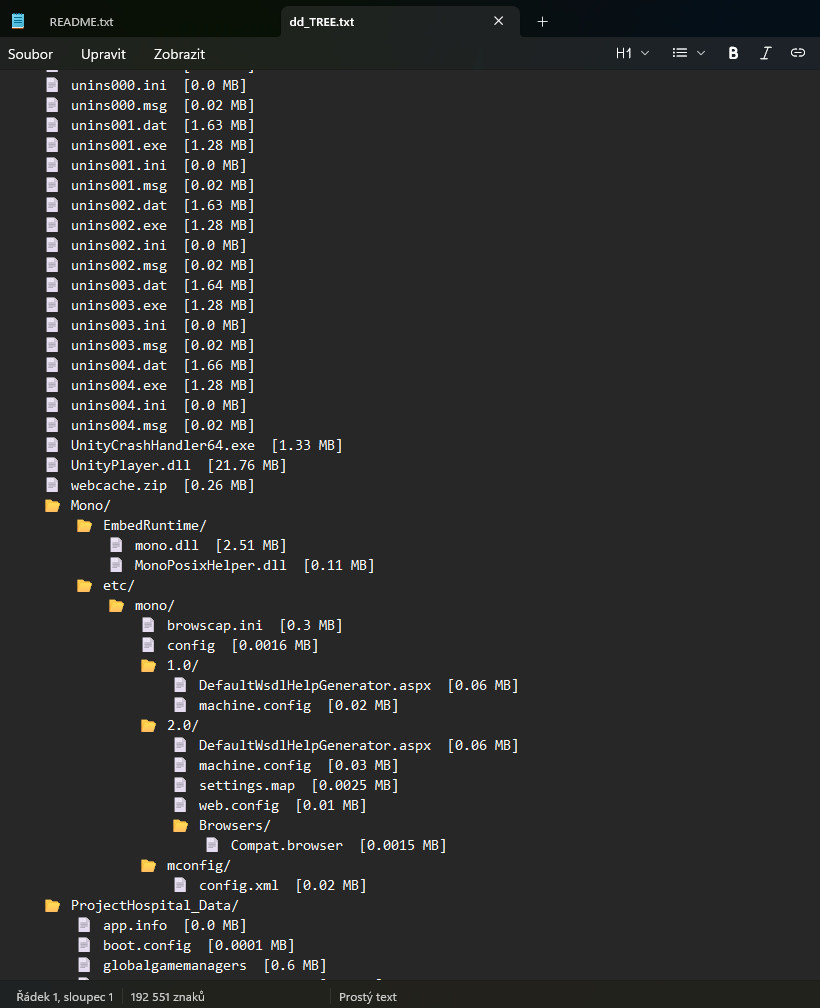Open the Upravit menu
820x1008 pixels.
[x=103, y=54]
